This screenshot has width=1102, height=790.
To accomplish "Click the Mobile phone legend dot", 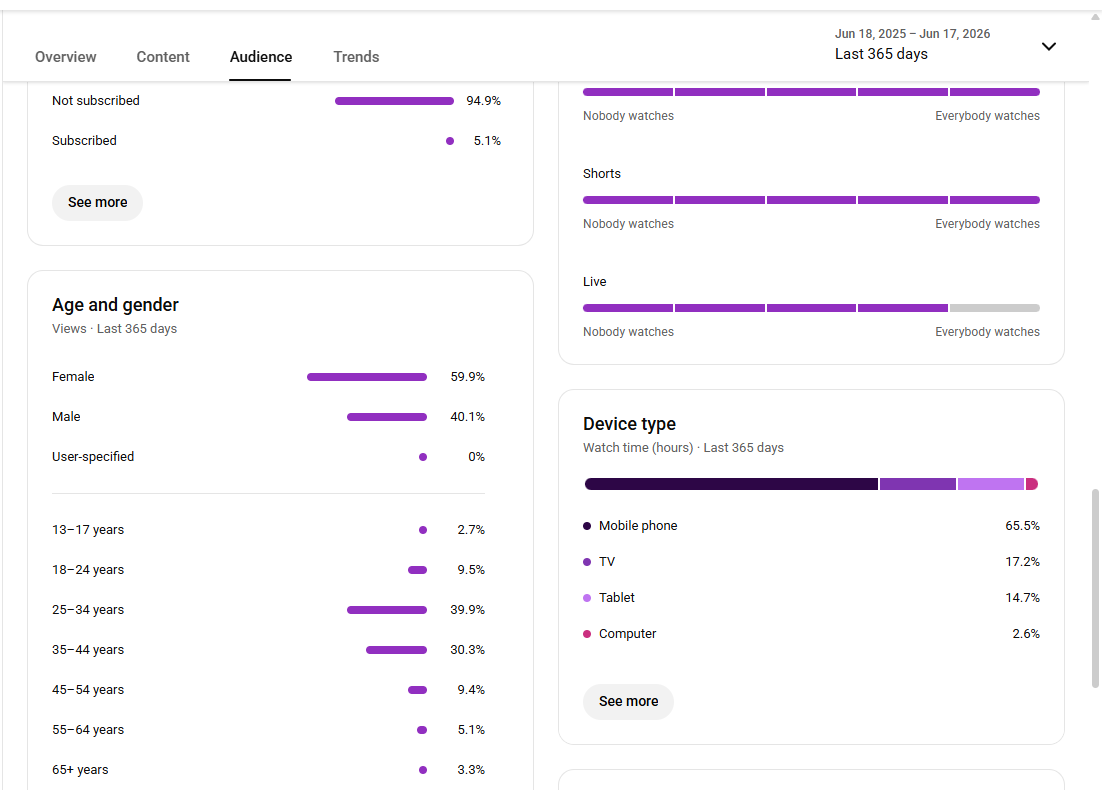I will click(587, 526).
